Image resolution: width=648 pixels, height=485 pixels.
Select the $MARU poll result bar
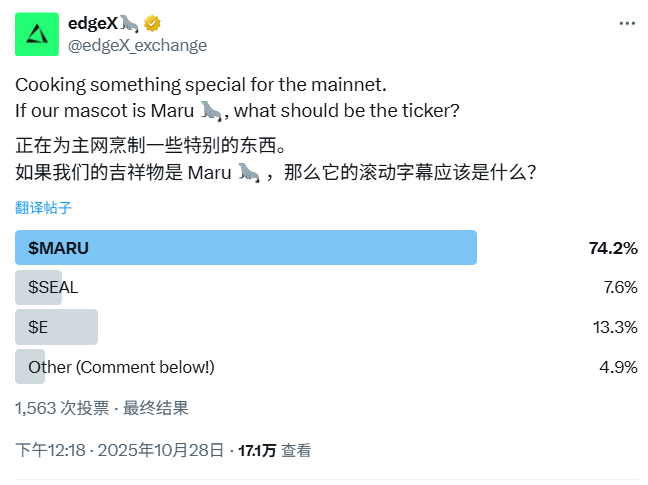click(x=245, y=248)
